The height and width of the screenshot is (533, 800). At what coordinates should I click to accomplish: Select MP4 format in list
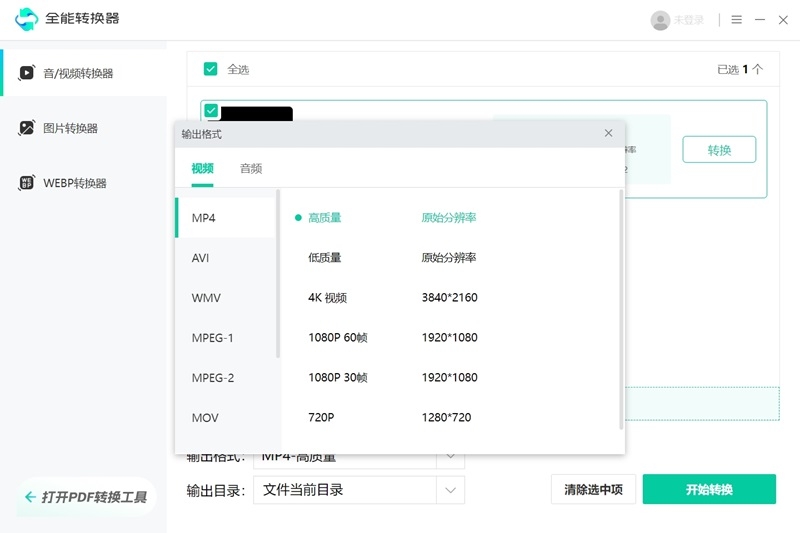pyautogui.click(x=226, y=218)
